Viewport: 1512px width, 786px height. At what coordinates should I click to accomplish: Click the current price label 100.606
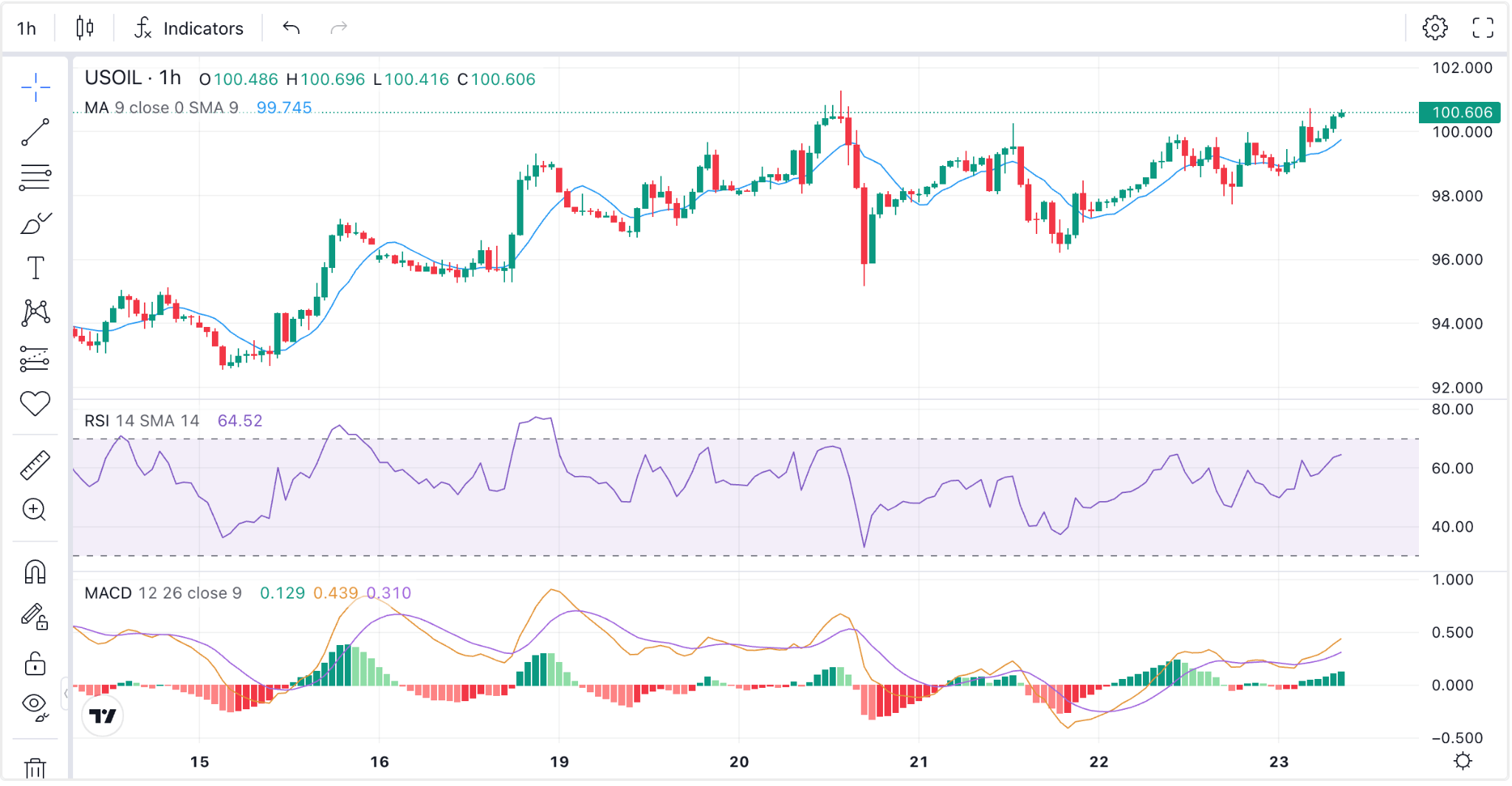pyautogui.click(x=1460, y=112)
